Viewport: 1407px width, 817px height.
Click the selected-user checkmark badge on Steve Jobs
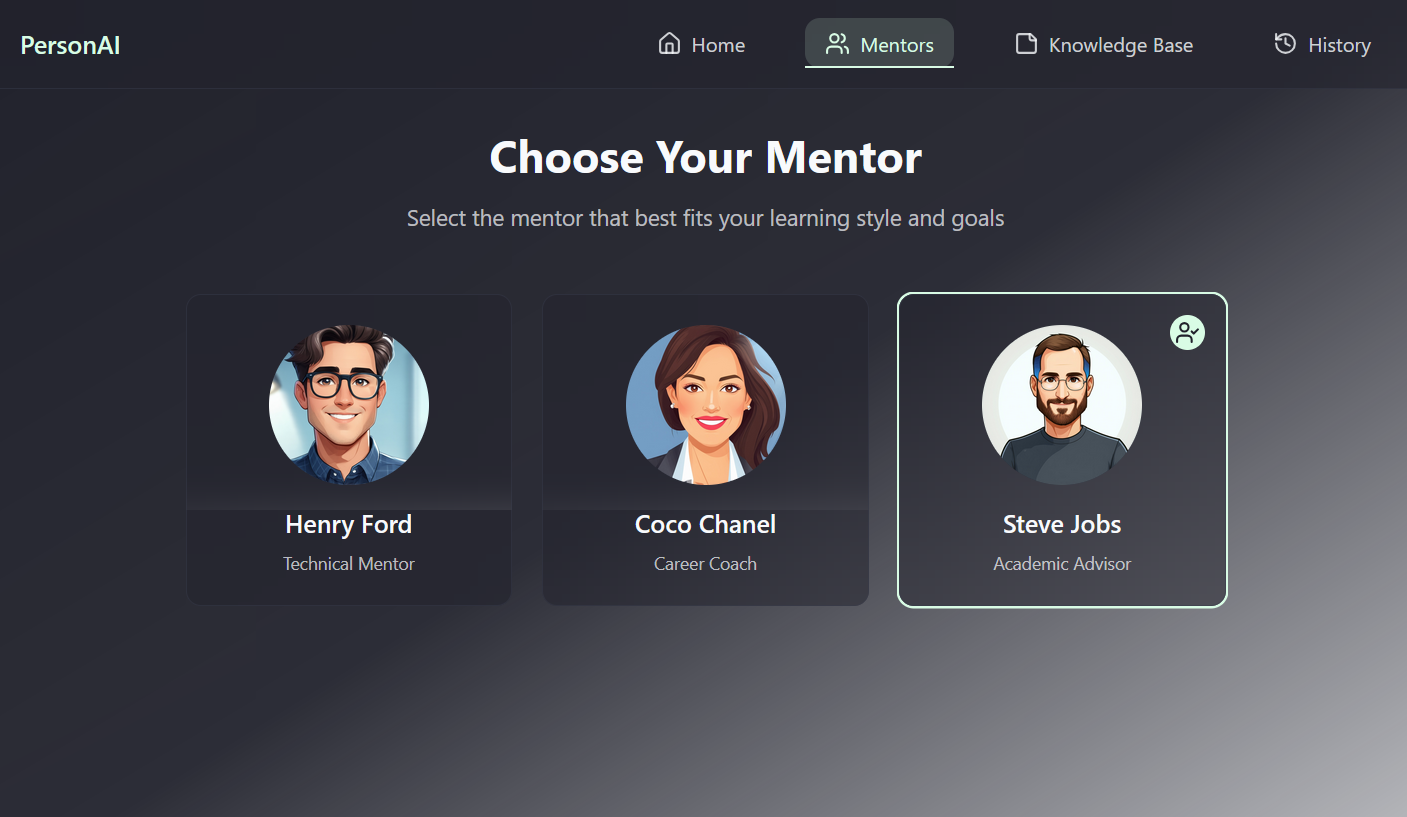[1187, 333]
